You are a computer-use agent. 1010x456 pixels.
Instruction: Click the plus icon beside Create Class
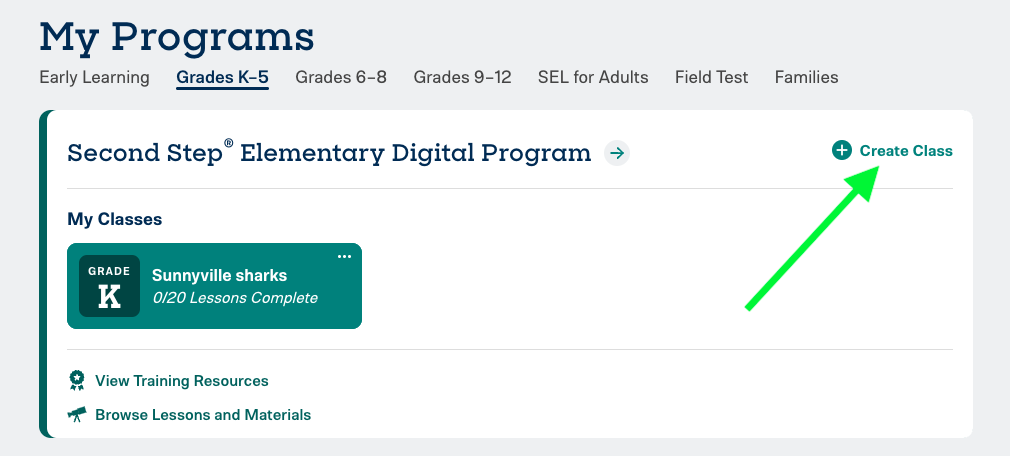(x=841, y=151)
